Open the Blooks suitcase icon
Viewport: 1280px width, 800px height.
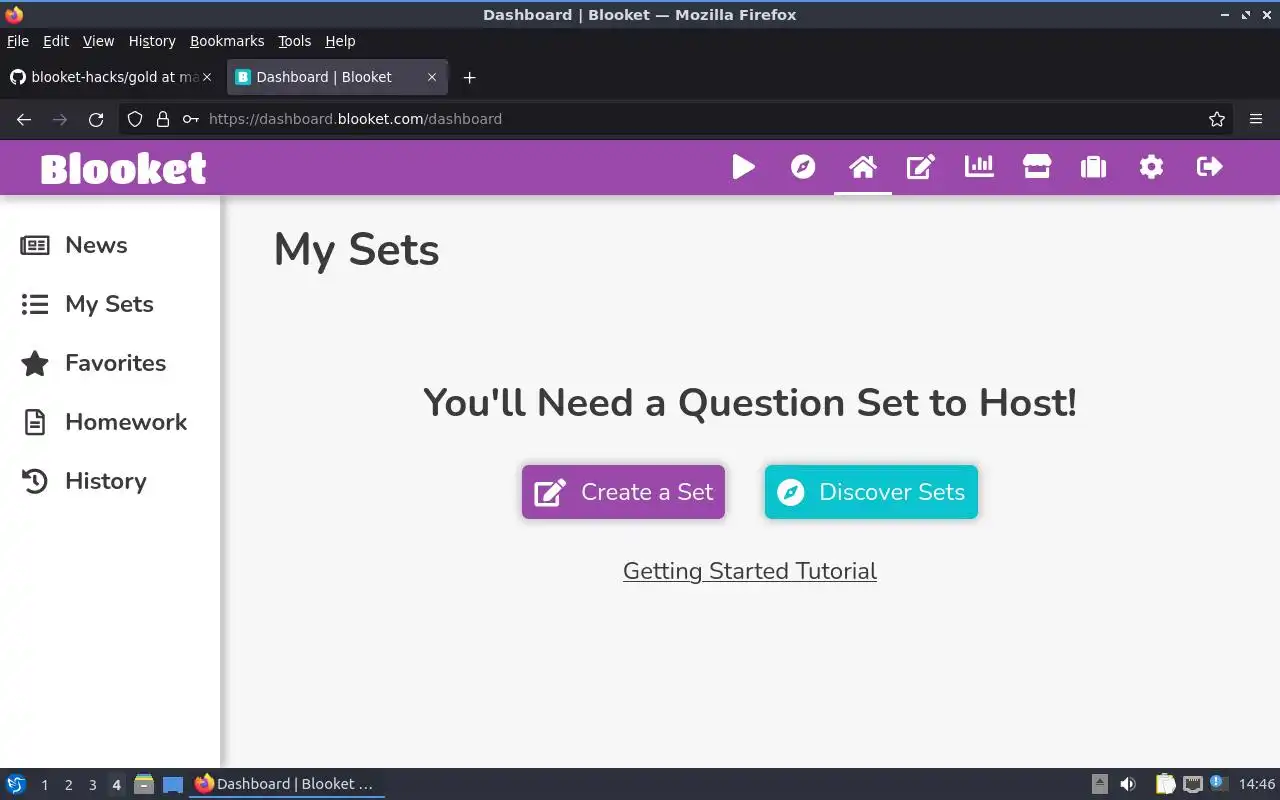1094,167
